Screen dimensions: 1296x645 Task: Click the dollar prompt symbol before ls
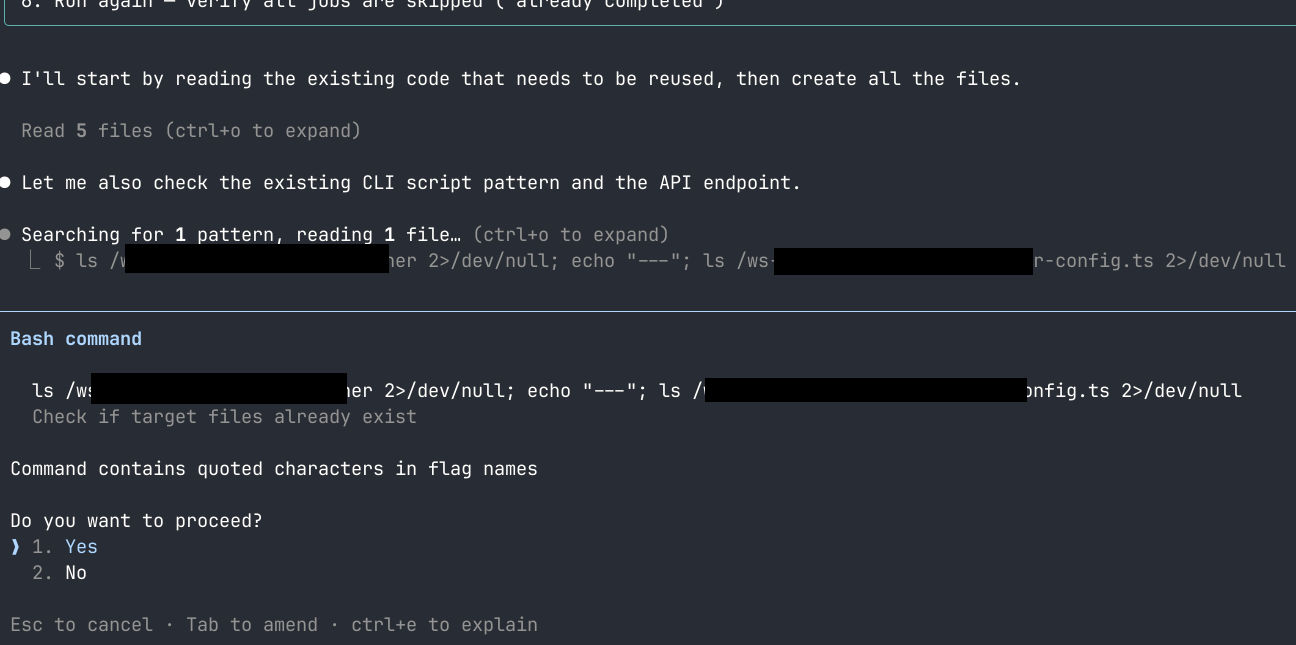[60, 261]
